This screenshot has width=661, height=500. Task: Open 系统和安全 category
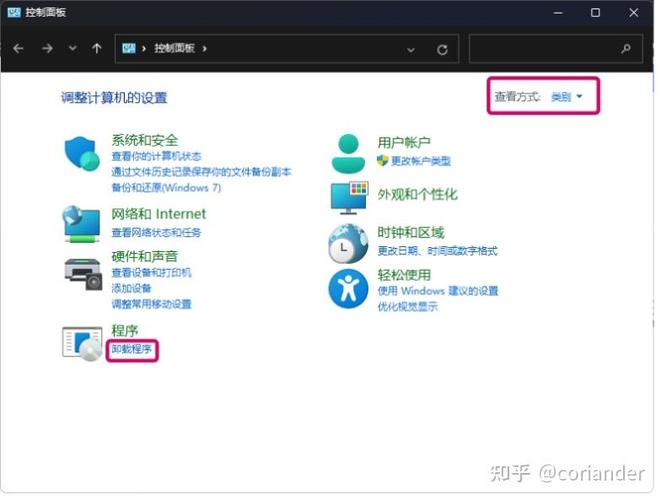tap(145, 140)
